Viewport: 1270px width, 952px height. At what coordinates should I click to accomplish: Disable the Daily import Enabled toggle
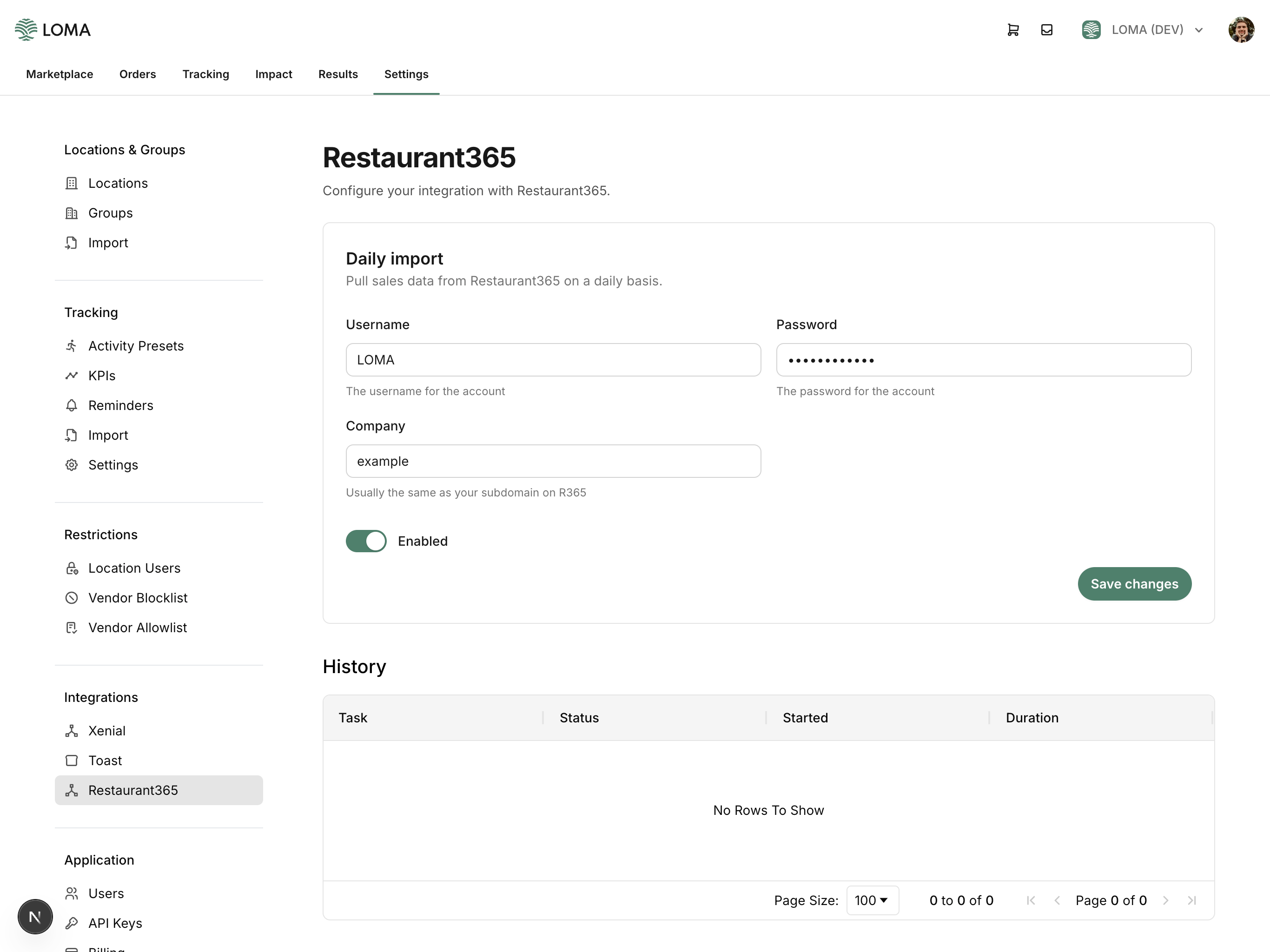[366, 541]
